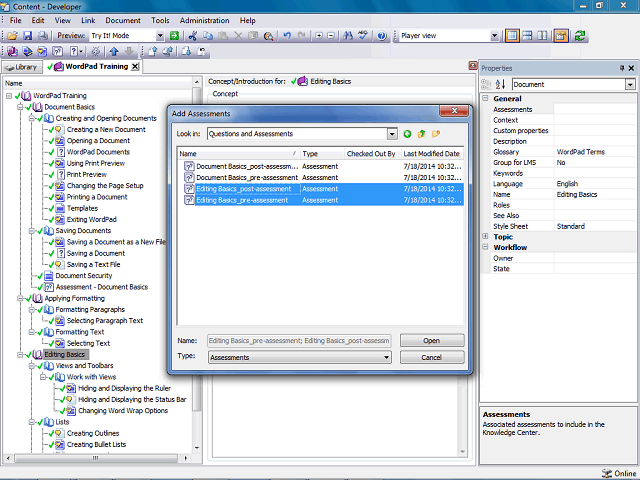Open the Properties Document dropdown
Viewport: 640px width, 480px height.
pyautogui.click(x=630, y=84)
